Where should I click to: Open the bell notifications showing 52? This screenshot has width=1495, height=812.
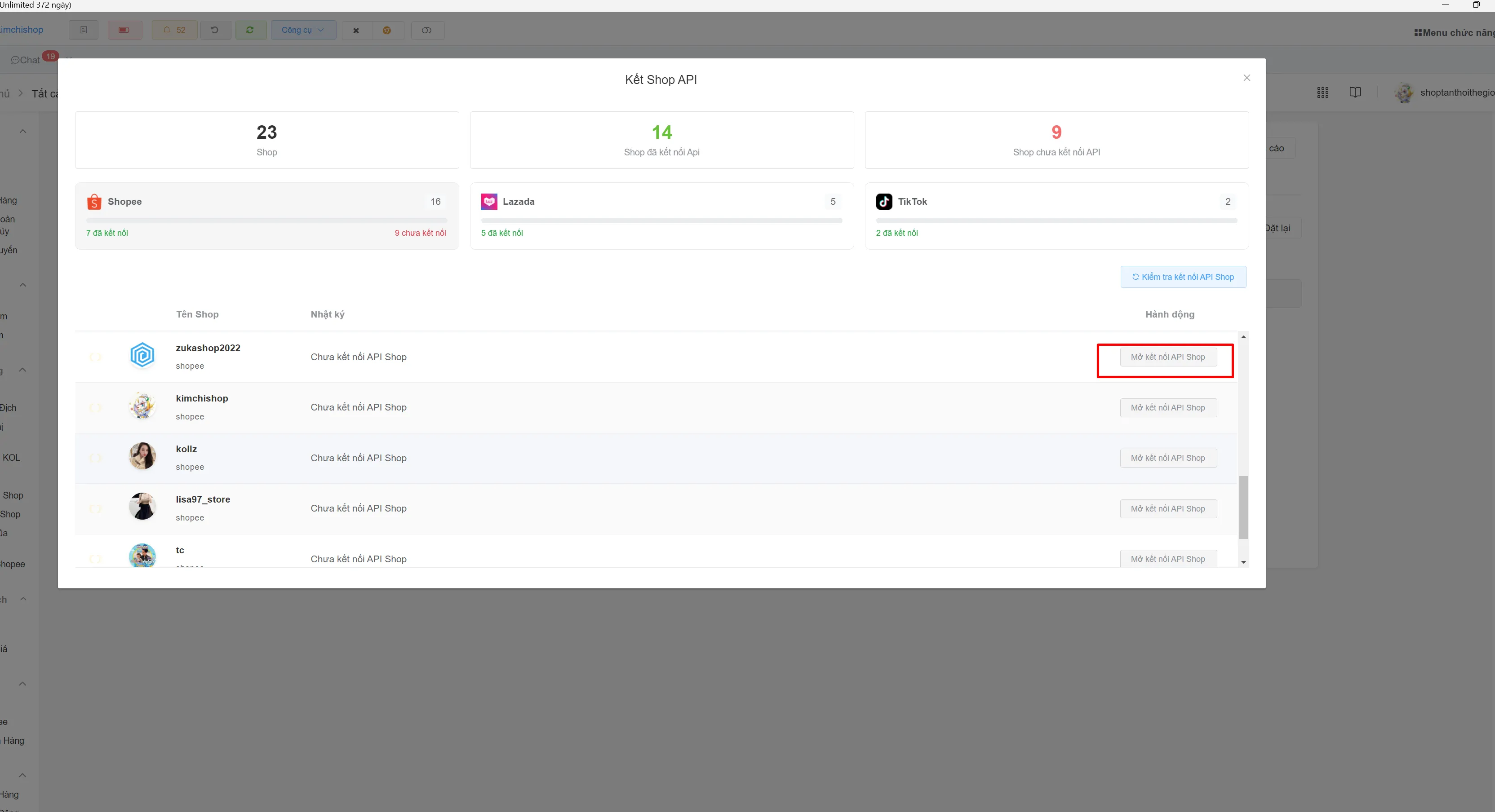pos(175,30)
